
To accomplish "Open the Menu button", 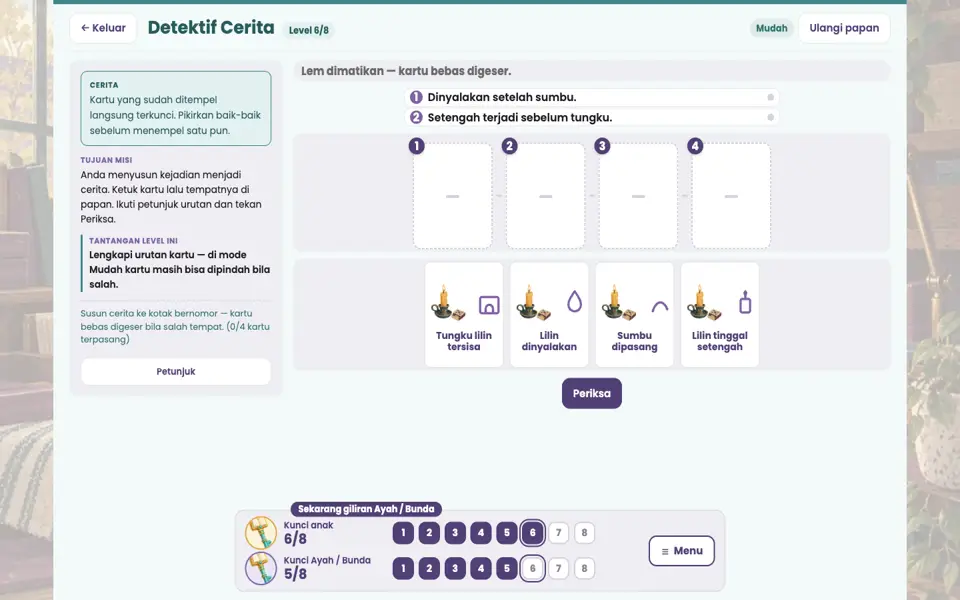I will tap(681, 551).
